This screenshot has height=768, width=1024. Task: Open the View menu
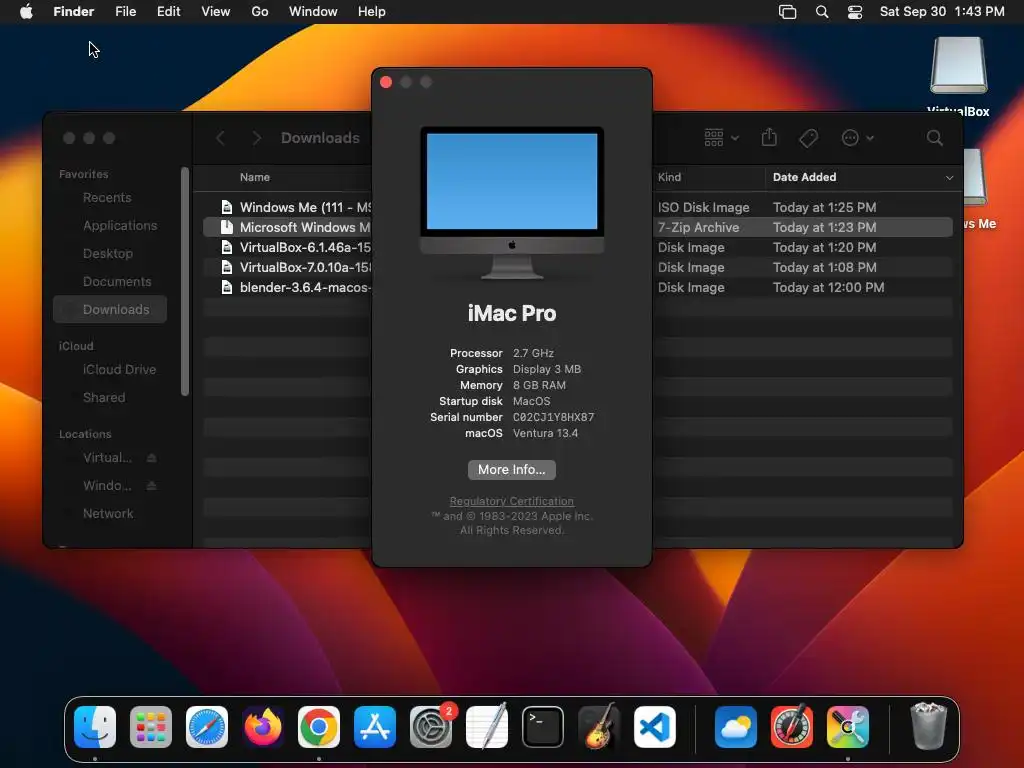click(x=216, y=12)
